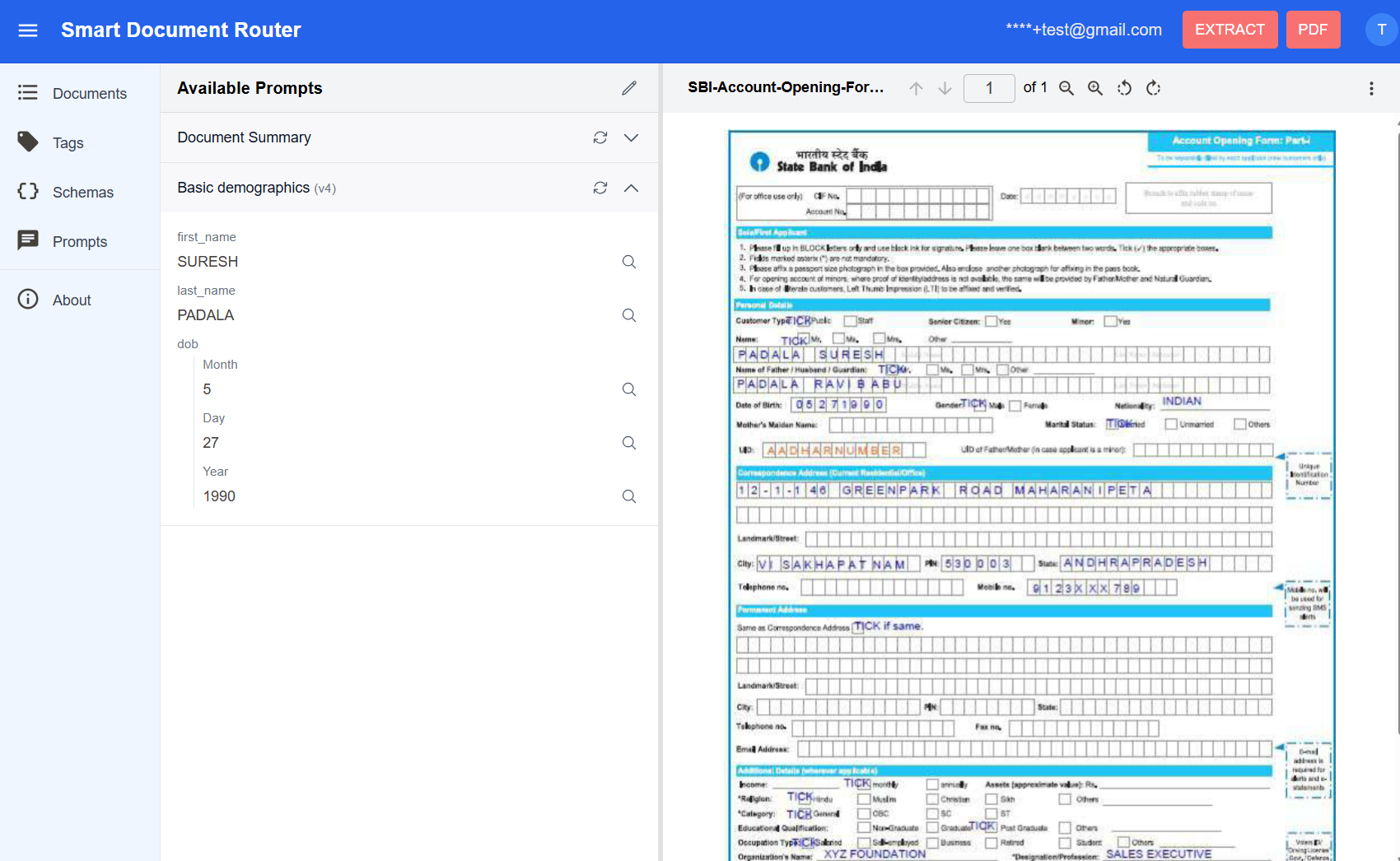Click the Muslim religion checkbox in form
The width and height of the screenshot is (1400, 861).
tap(864, 799)
